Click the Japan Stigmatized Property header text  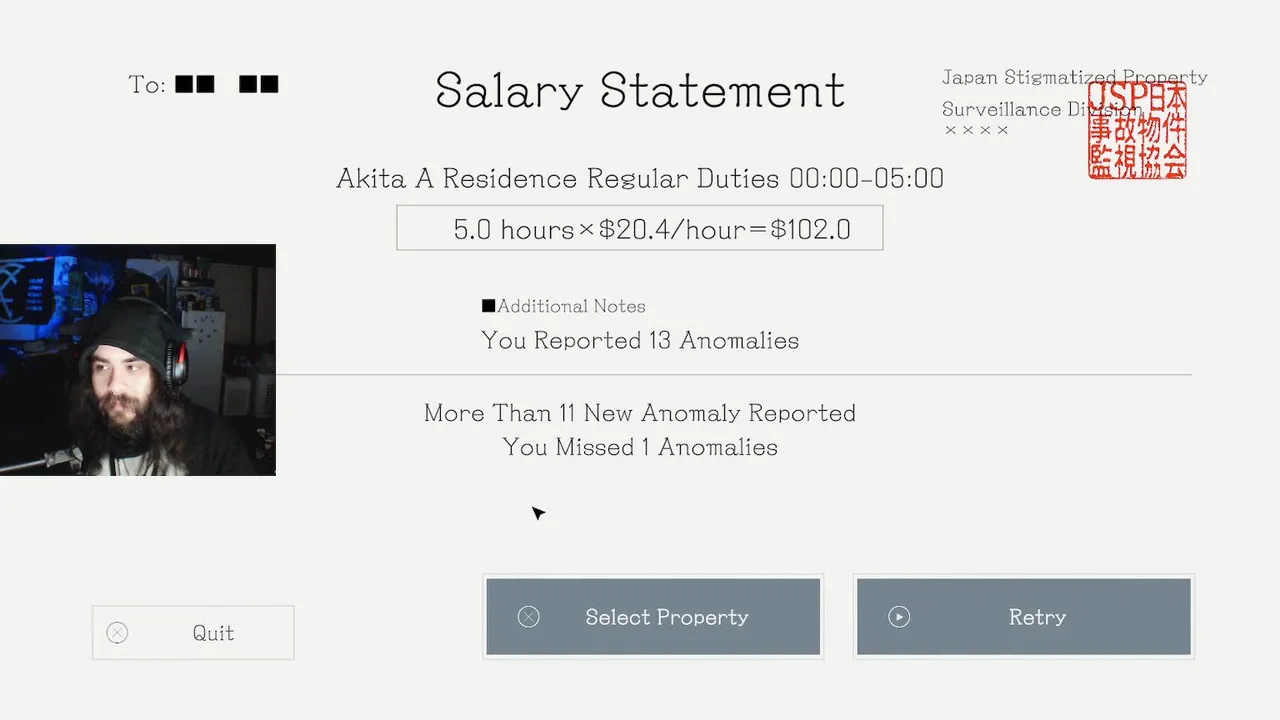click(x=1074, y=77)
